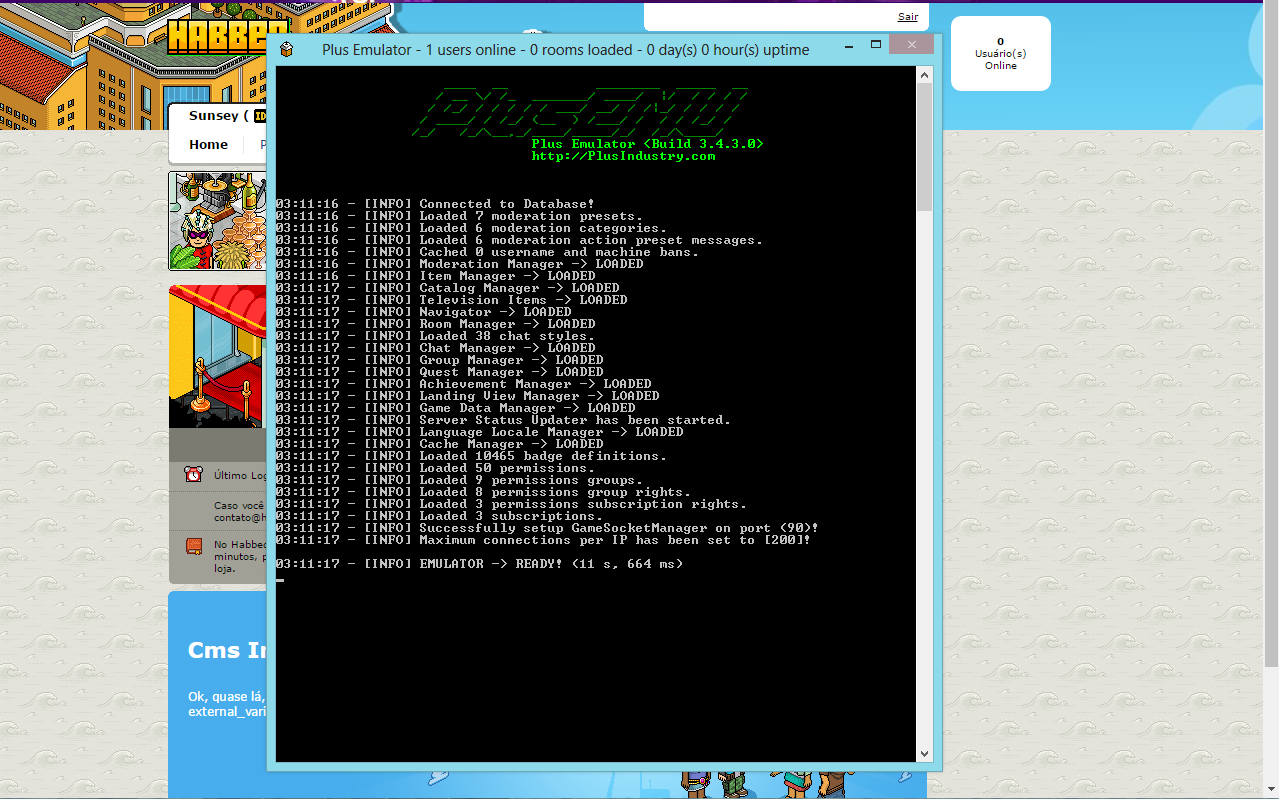
Task: Click the 'Último Log' text on the webpage
Action: 240,476
